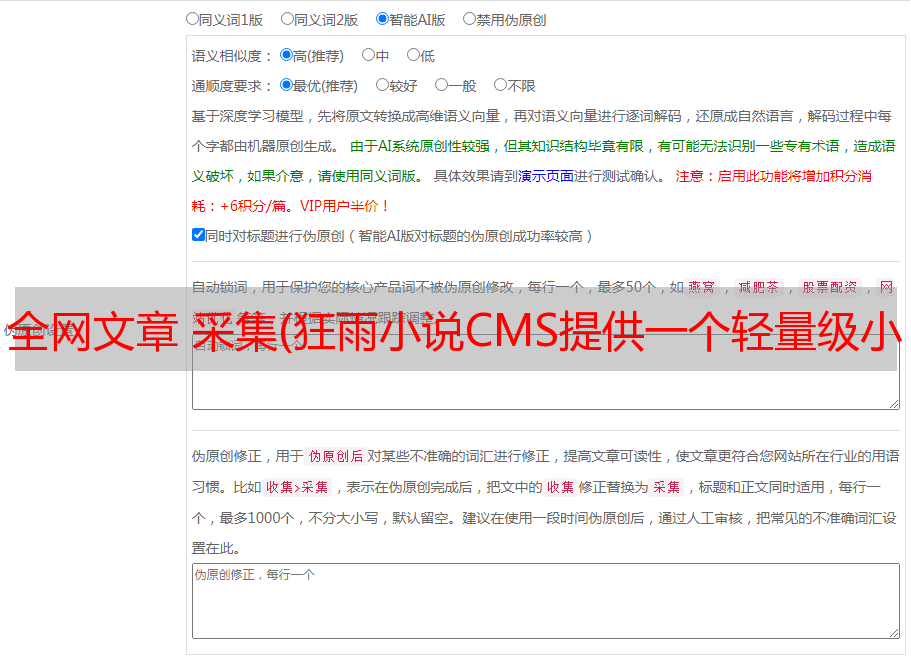Set 语义相似度 to 高(推荐)
The width and height of the screenshot is (911, 658).
click(x=286, y=55)
